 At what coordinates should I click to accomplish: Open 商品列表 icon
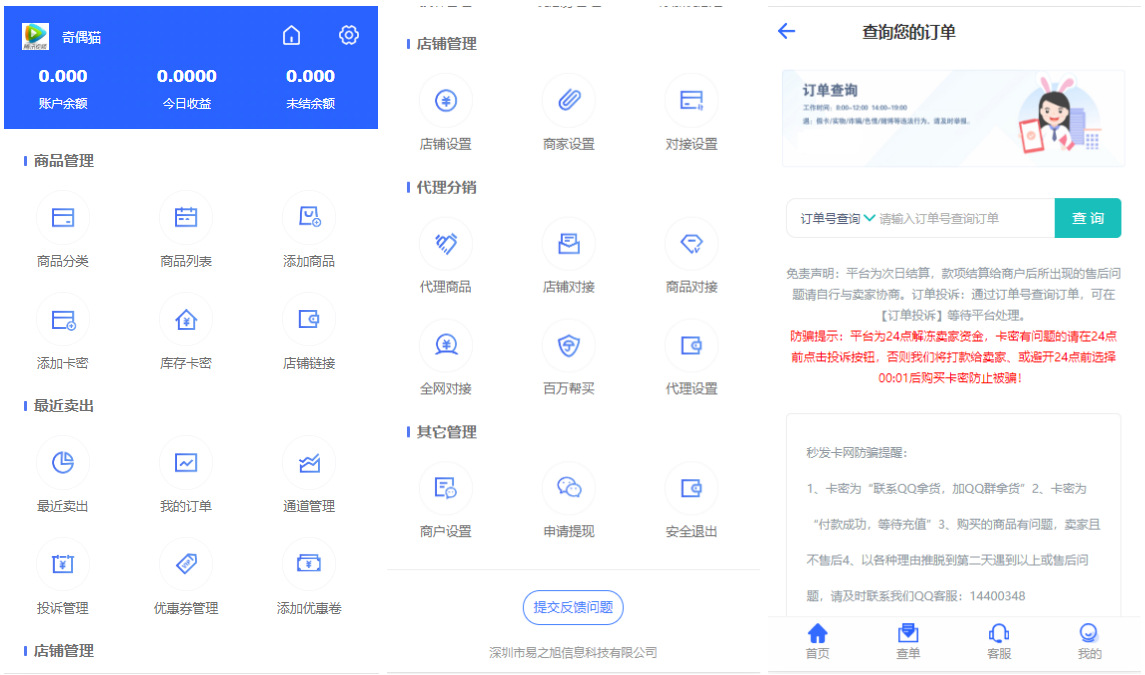pyautogui.click(x=185, y=217)
